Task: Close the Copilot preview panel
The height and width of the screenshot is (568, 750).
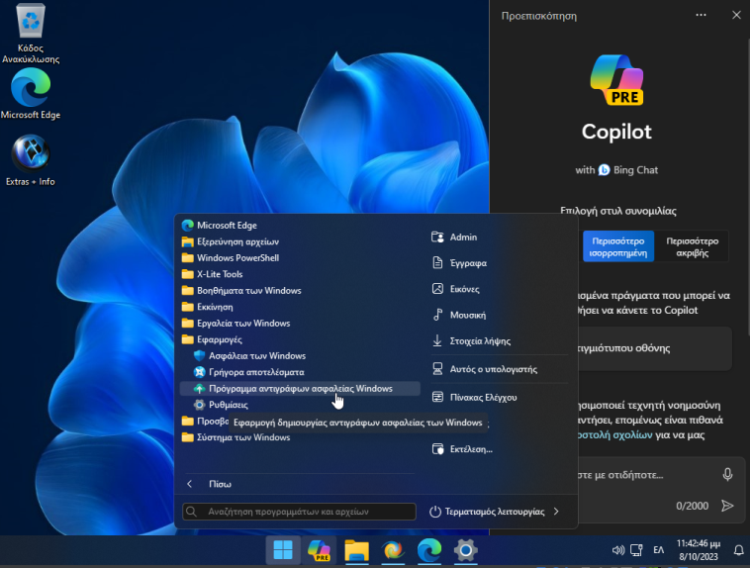Action: point(736,15)
